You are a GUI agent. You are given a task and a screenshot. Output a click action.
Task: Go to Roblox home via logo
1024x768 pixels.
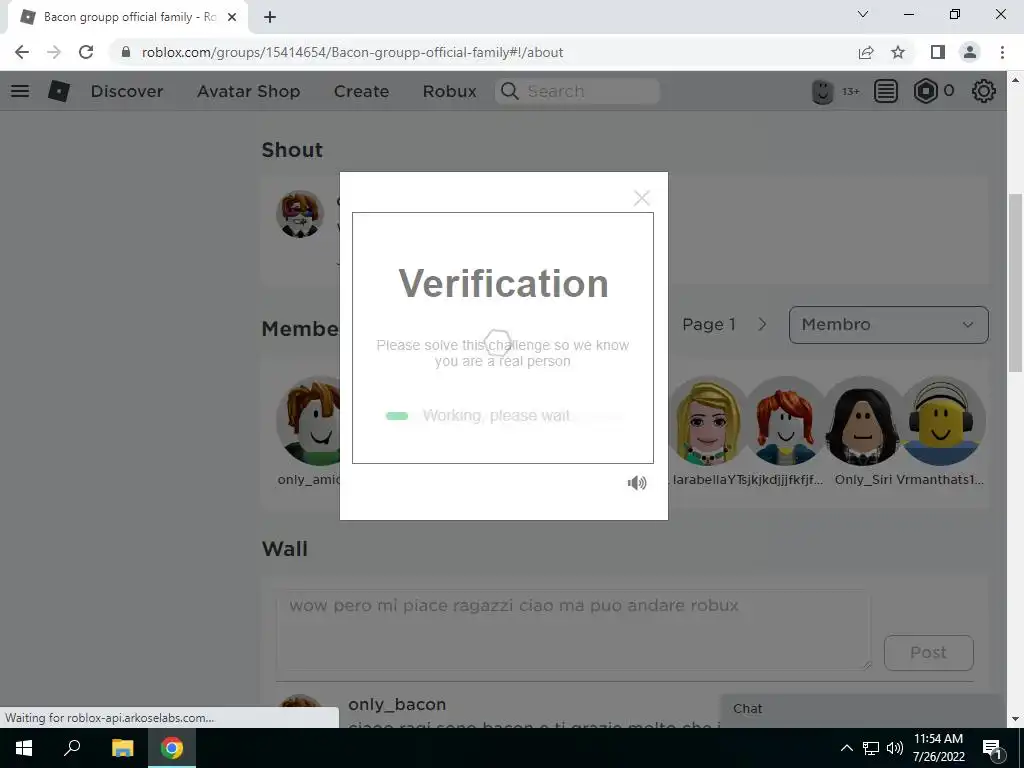(59, 91)
